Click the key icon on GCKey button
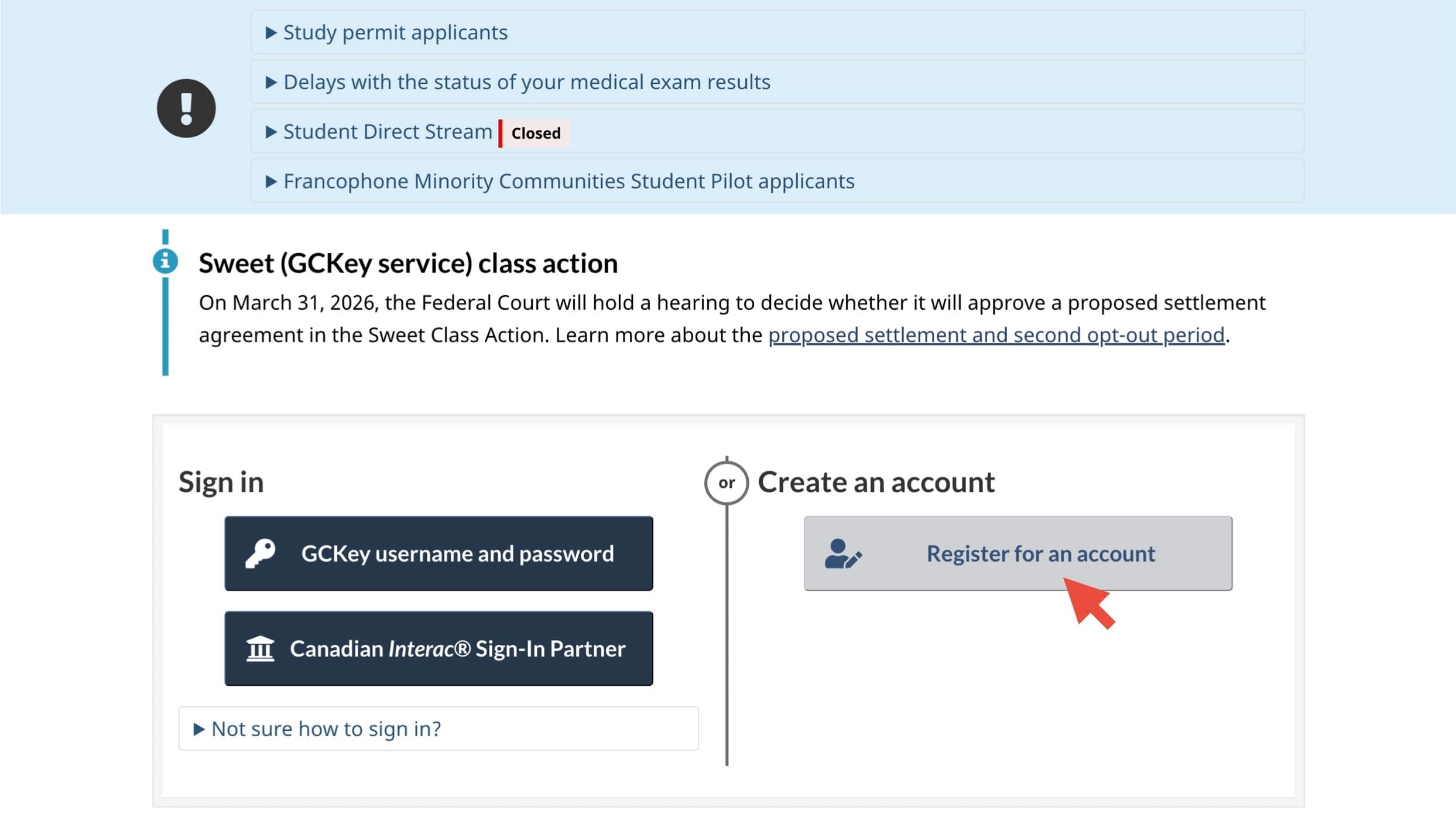The image size is (1456, 824). [260, 553]
